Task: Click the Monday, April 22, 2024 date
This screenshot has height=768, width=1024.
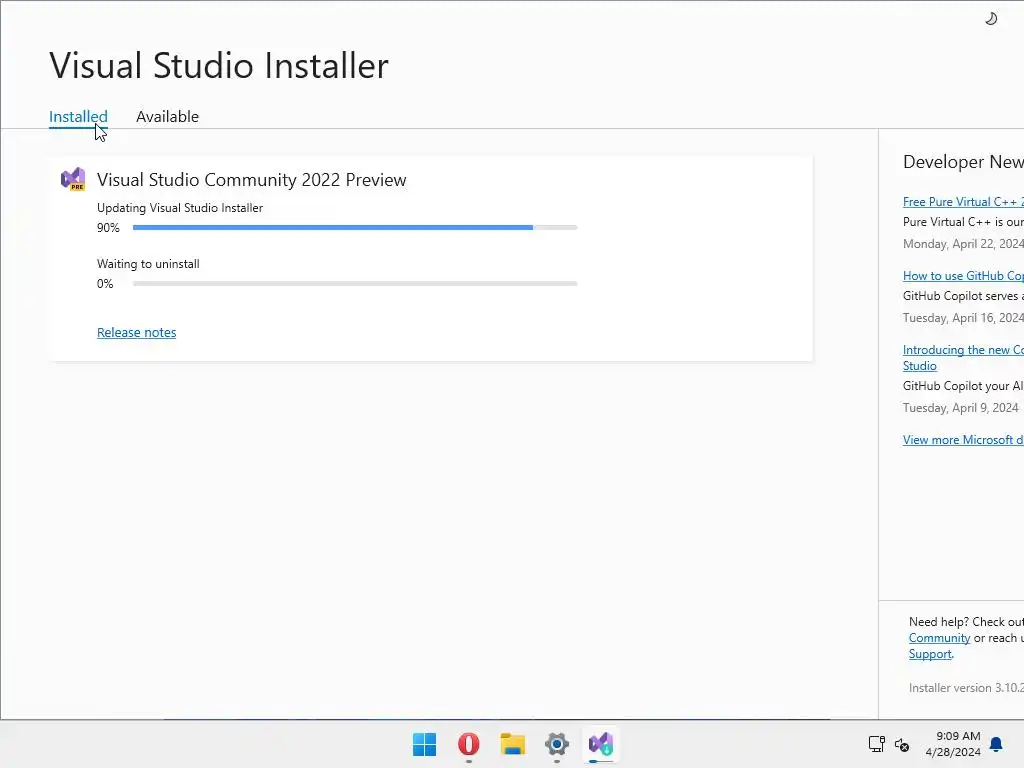Action: tap(963, 244)
